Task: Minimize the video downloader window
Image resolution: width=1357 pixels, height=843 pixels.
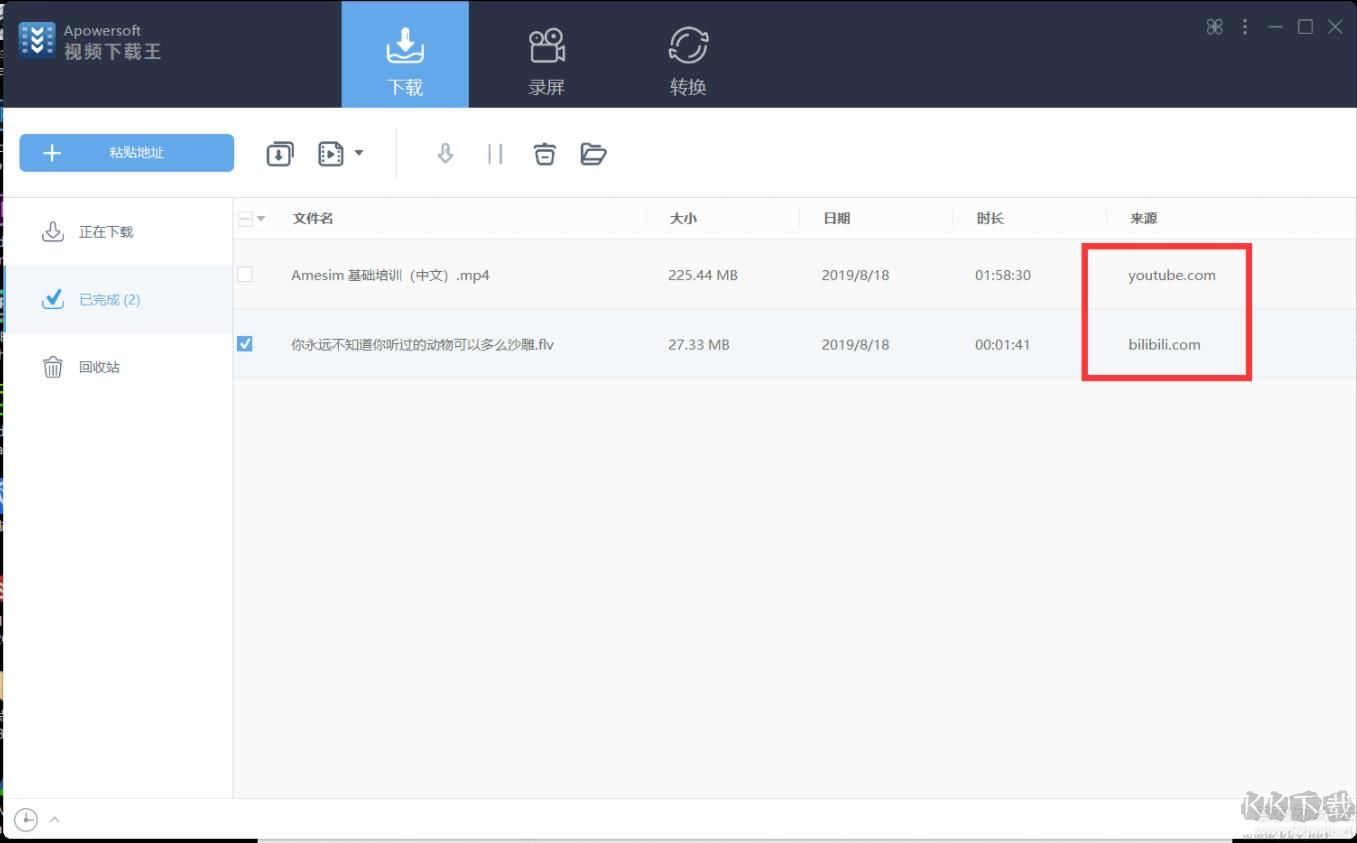Action: coord(1275,27)
